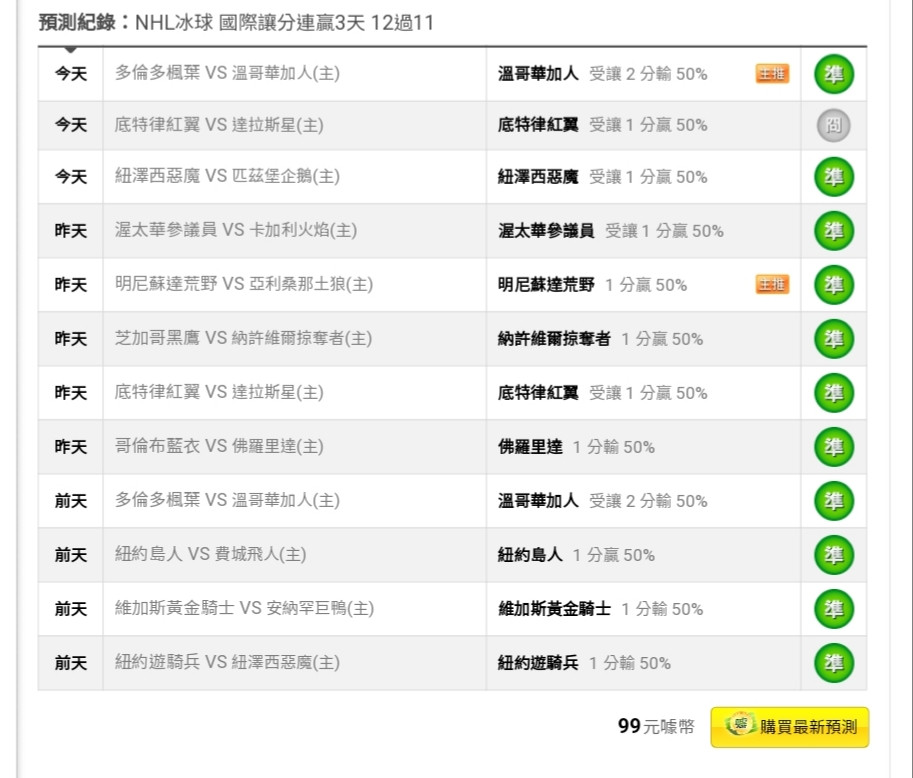The width and height of the screenshot is (913, 778).
Task: Click the 準 icon in the 前天 多倫多楓葉 row
Action: (x=834, y=501)
